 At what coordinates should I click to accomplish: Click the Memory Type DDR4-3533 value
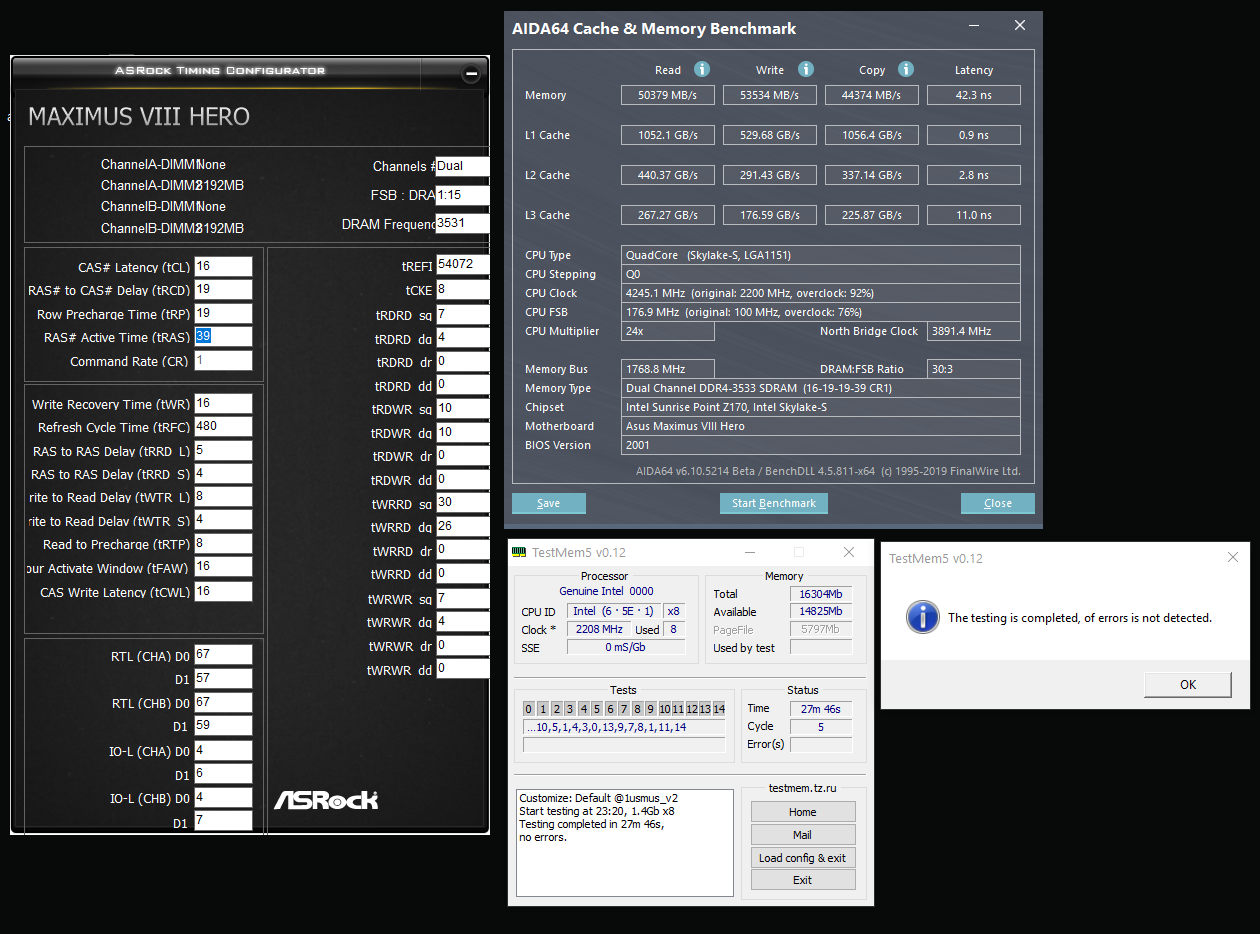tap(821, 388)
